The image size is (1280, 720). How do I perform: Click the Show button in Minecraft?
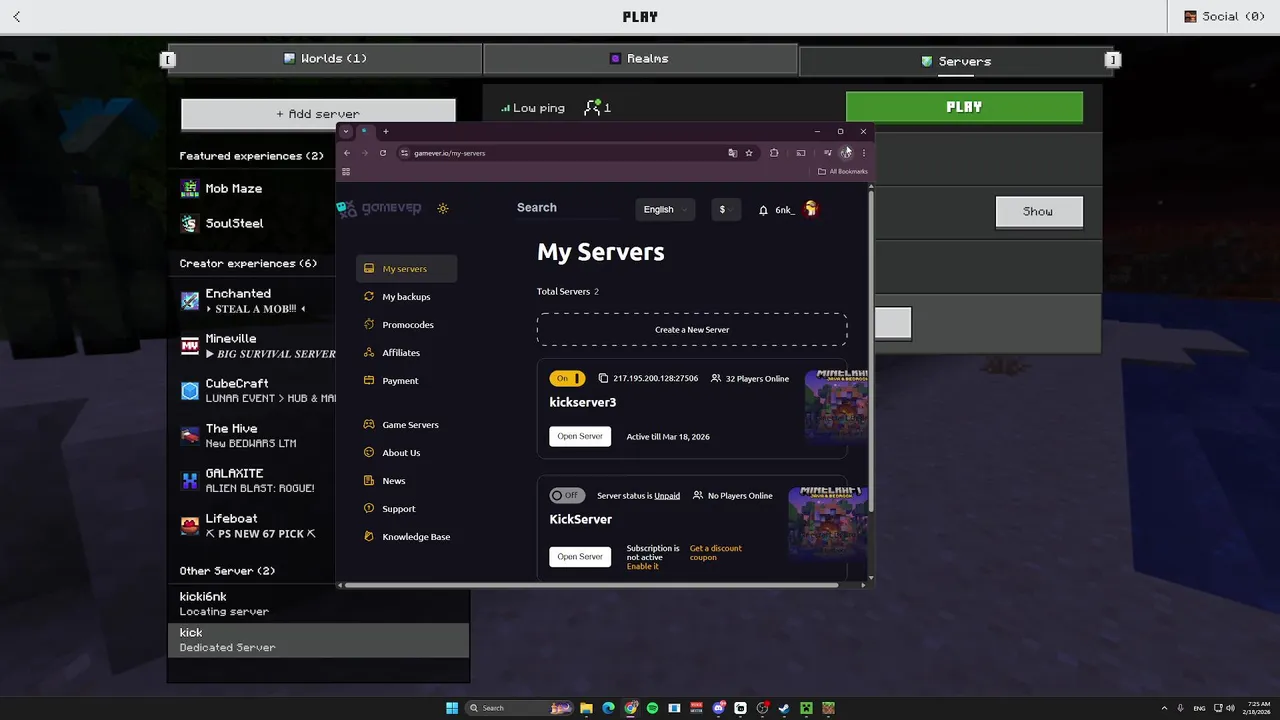[x=1038, y=212]
